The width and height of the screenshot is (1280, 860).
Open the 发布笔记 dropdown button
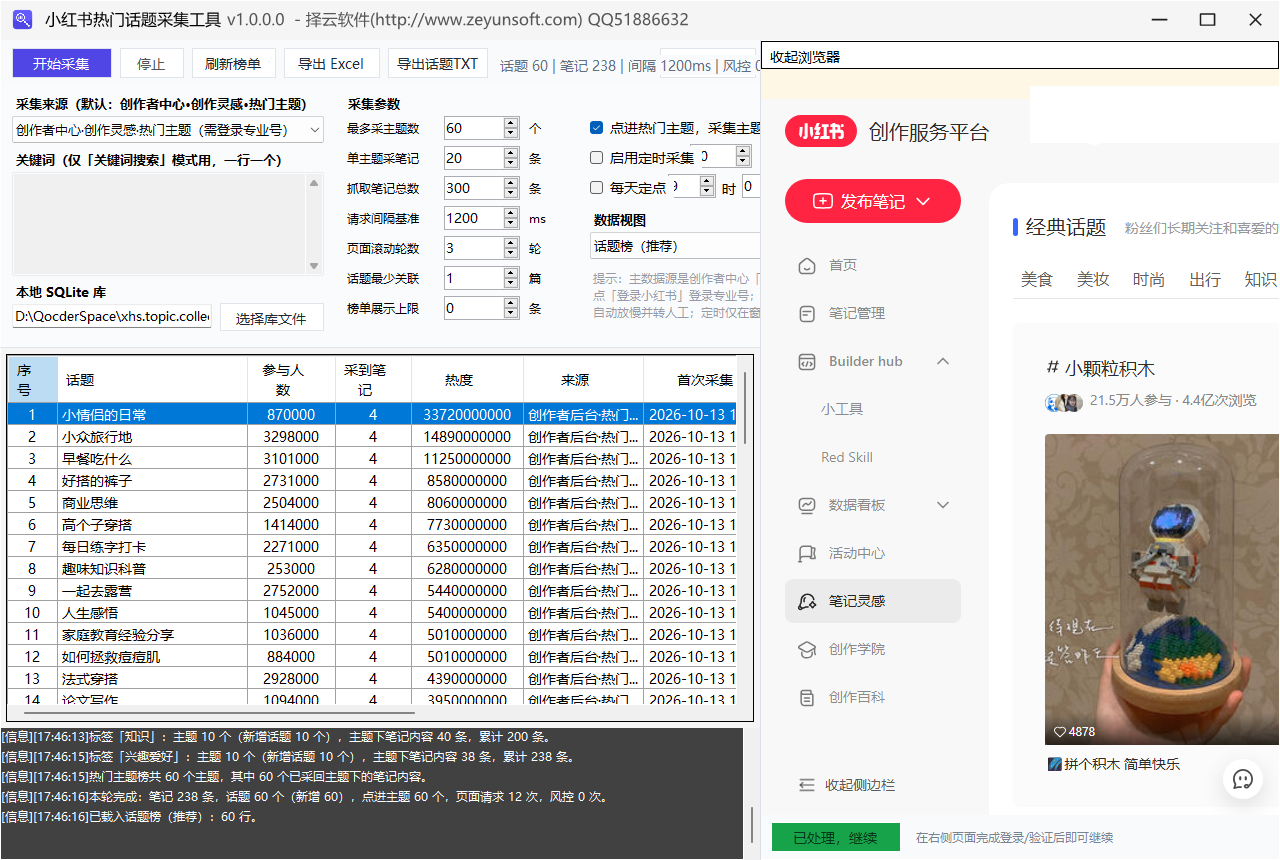point(873,201)
